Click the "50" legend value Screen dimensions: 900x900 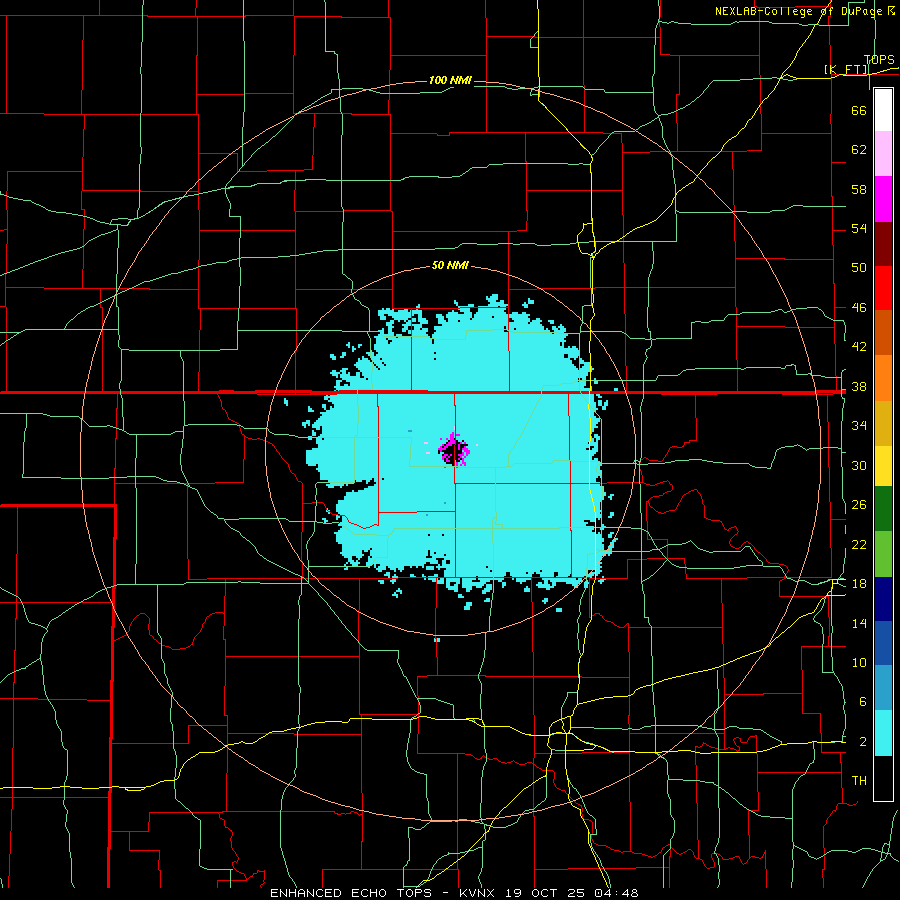coord(859,268)
